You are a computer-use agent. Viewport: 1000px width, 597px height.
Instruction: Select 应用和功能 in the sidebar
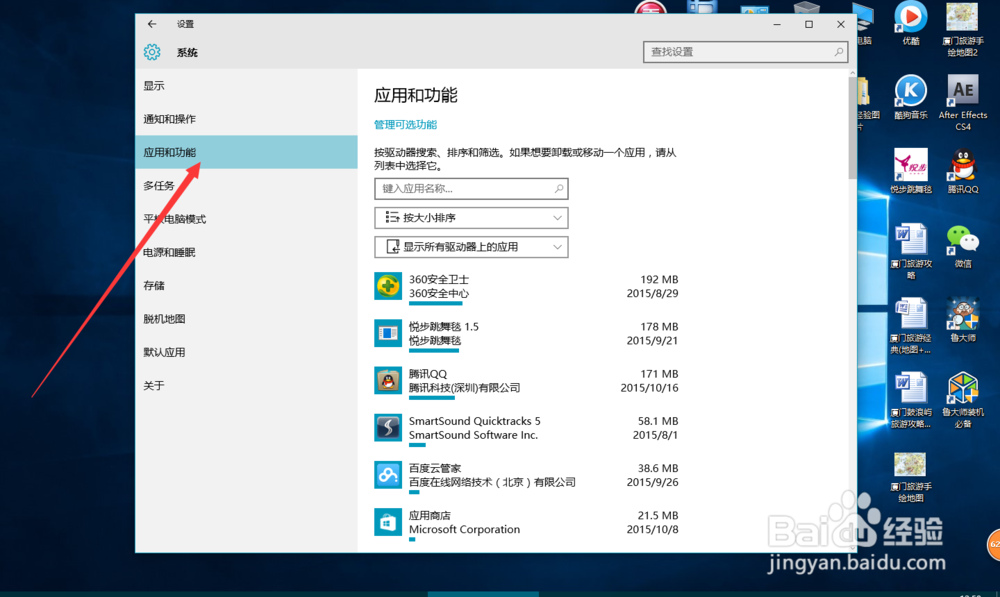[x=246, y=152]
